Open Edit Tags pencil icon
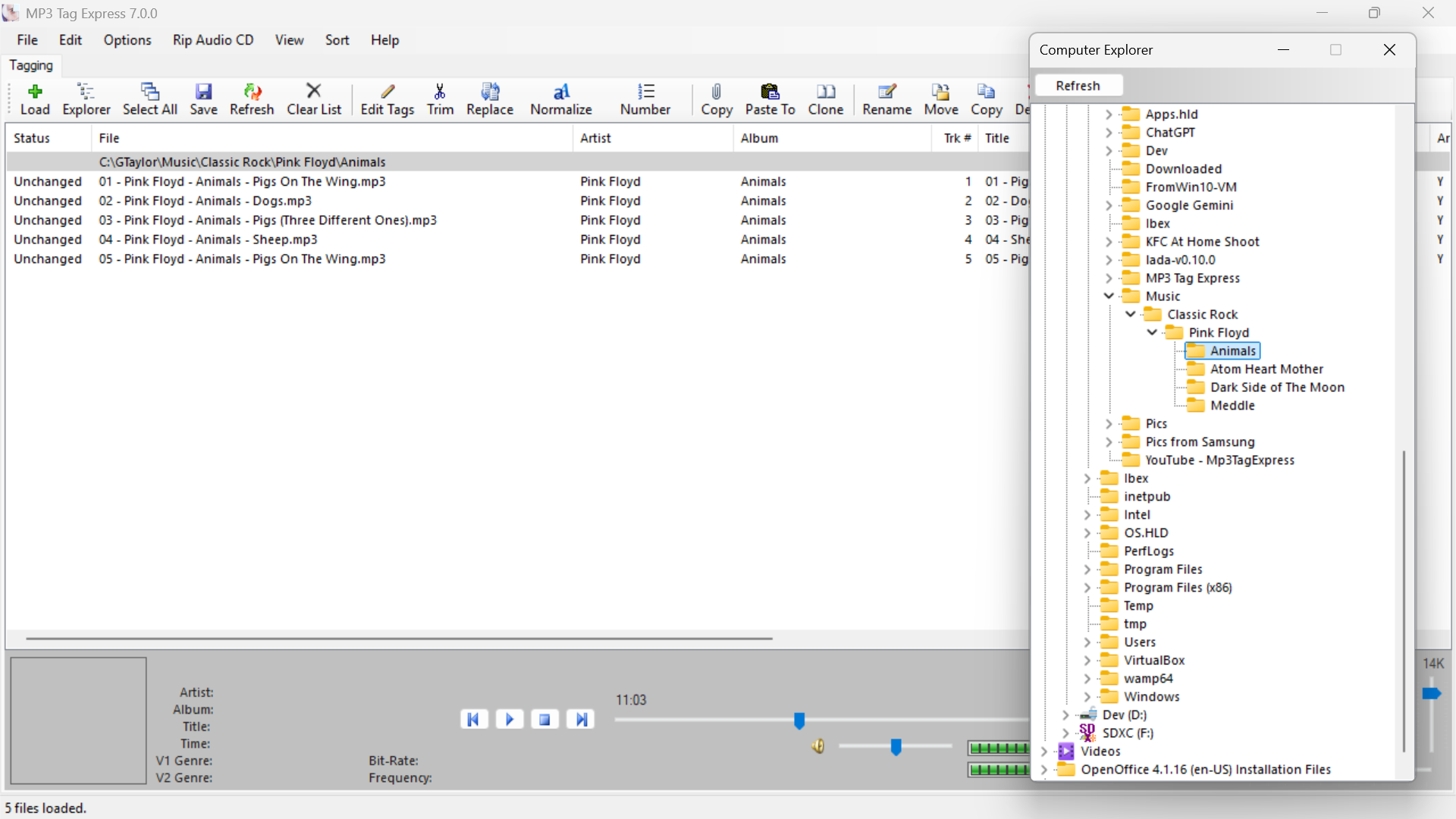 coord(388,99)
